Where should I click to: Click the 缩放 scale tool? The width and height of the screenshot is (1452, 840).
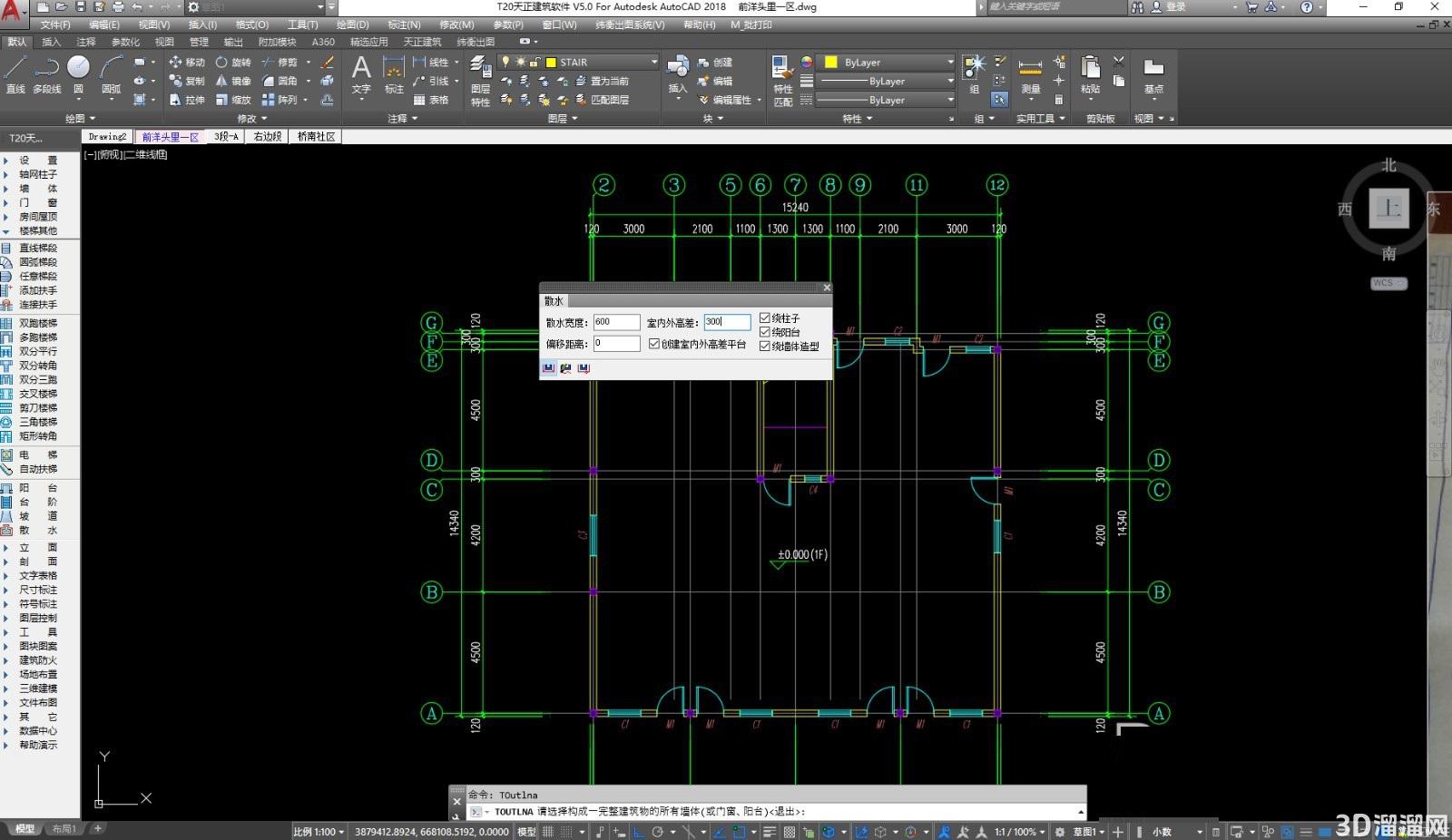[x=232, y=100]
